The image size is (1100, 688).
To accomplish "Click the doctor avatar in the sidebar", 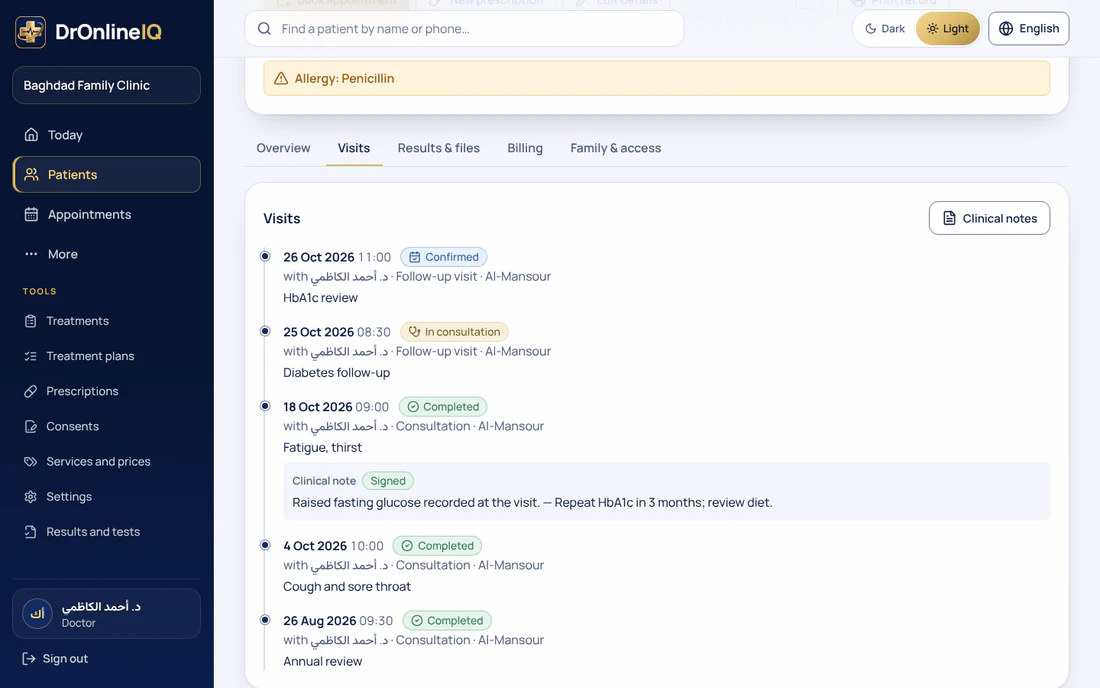I will pyautogui.click(x=37, y=614).
